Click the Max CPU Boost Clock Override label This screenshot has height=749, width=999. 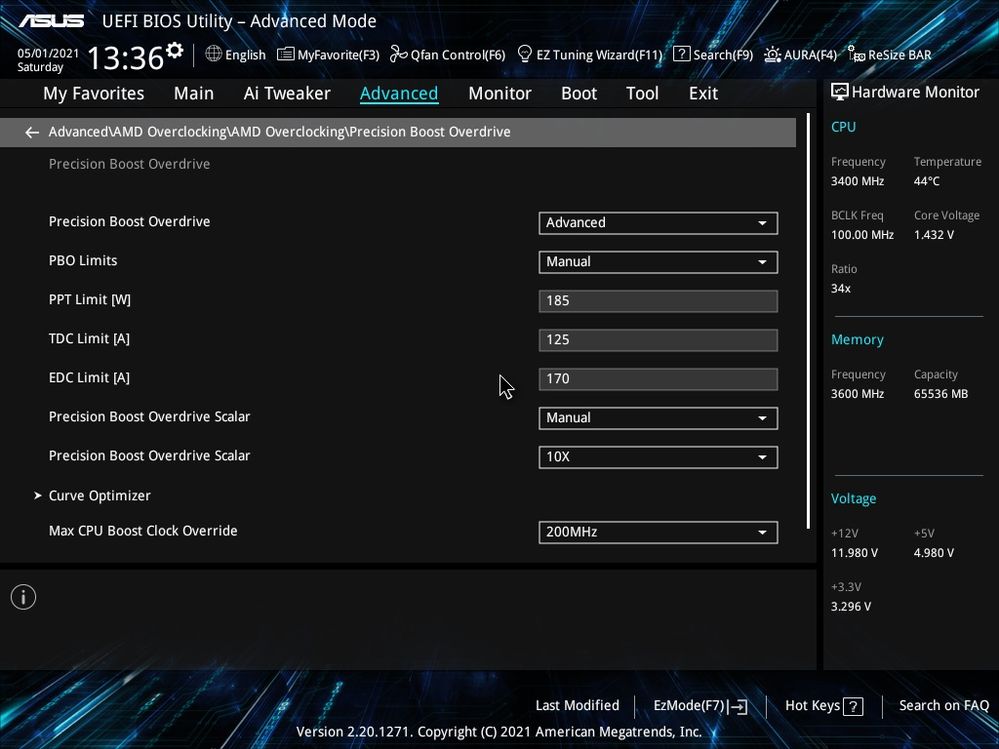pyautogui.click(x=143, y=531)
